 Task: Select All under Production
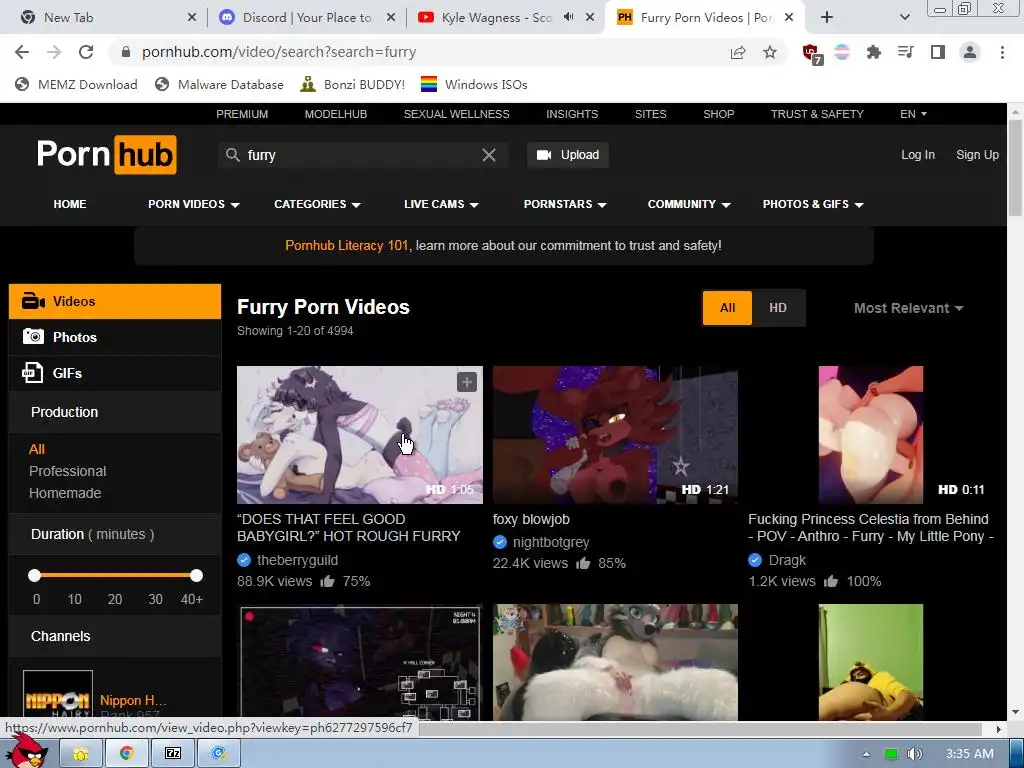37,449
